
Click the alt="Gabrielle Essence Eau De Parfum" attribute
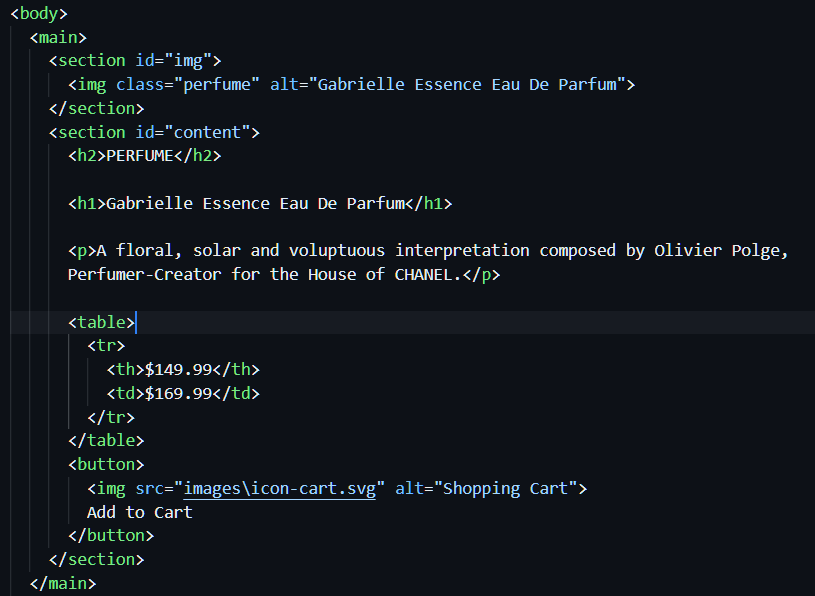point(448,85)
